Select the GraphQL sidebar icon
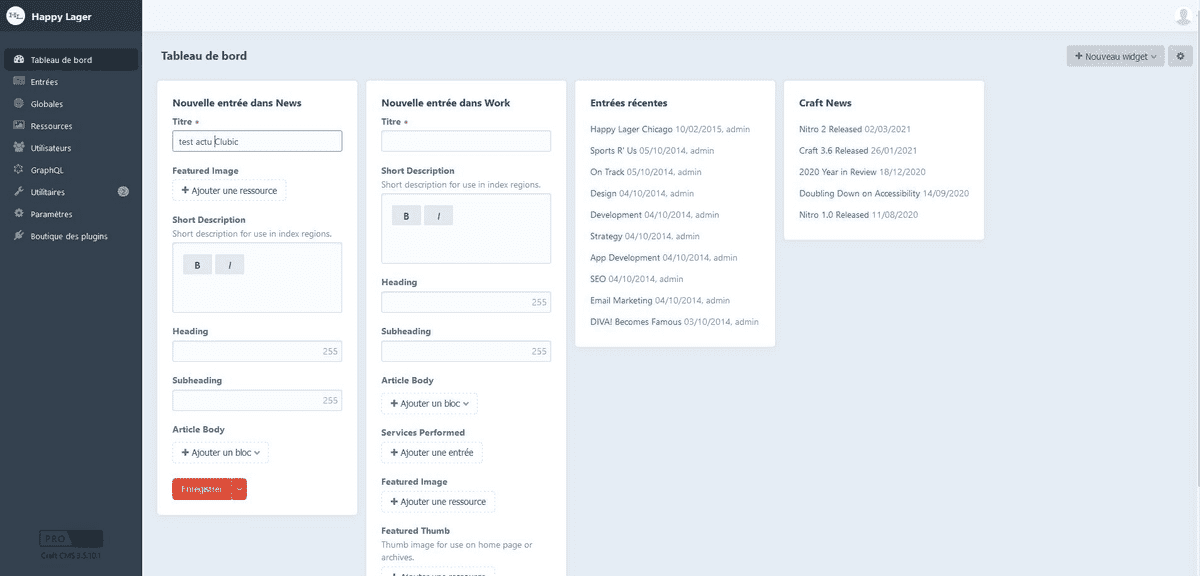 coord(19,170)
